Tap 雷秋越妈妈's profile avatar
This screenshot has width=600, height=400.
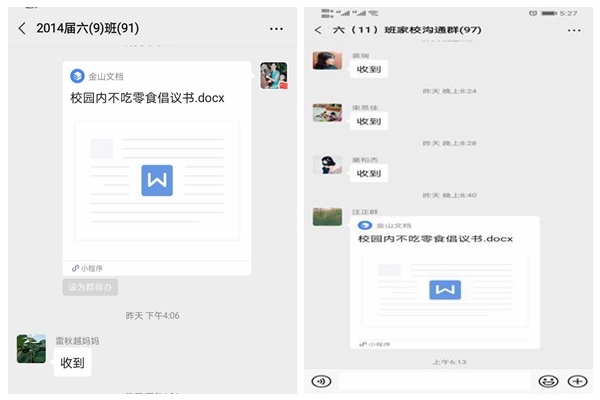click(x=31, y=349)
